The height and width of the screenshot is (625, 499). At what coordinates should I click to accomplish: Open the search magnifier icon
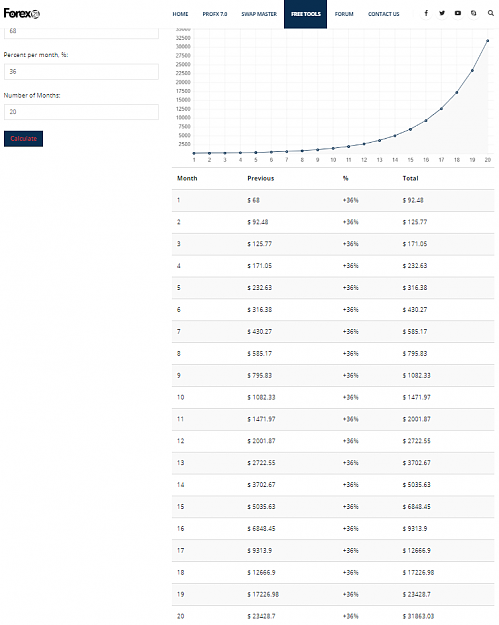[x=491, y=13]
